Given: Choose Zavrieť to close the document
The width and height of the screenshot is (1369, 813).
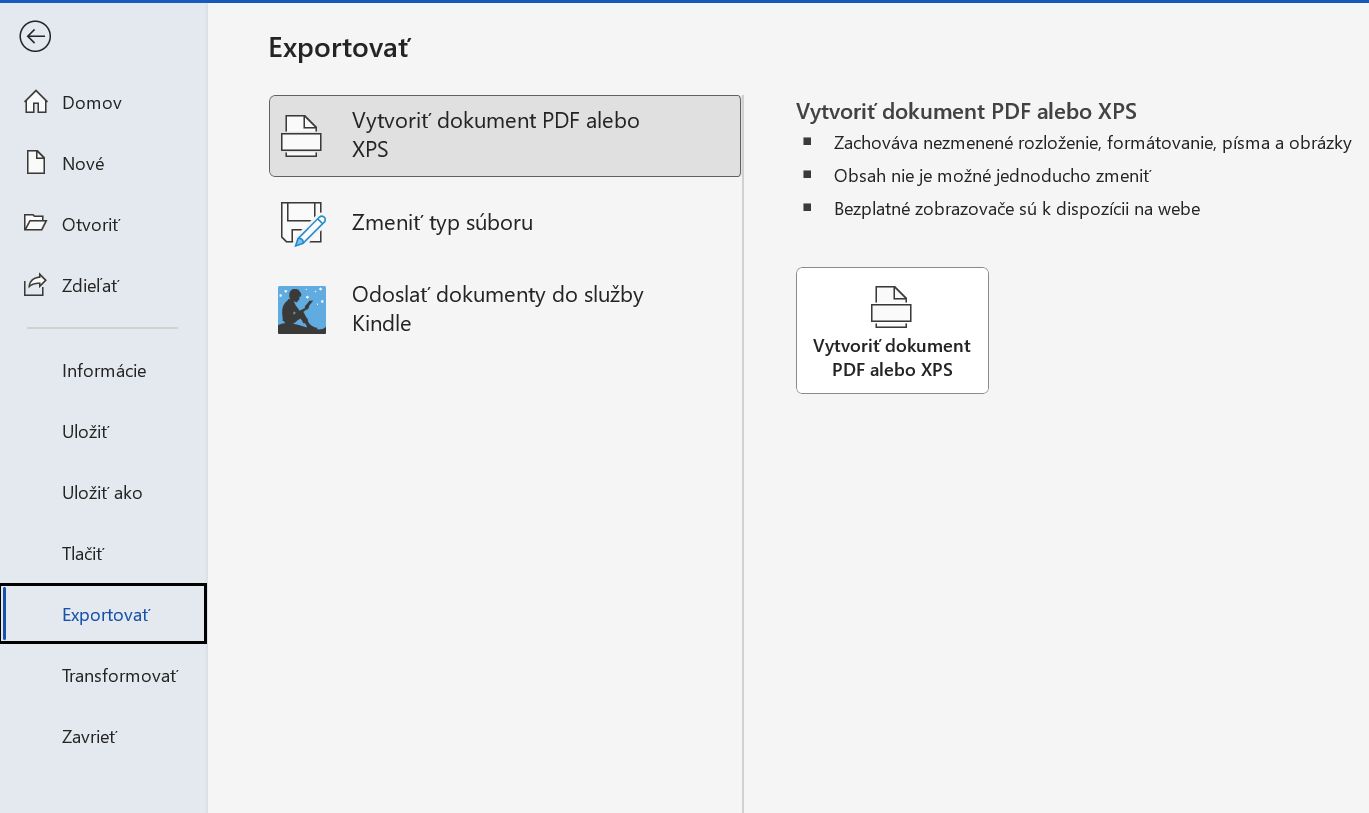Looking at the screenshot, I should coord(89,737).
